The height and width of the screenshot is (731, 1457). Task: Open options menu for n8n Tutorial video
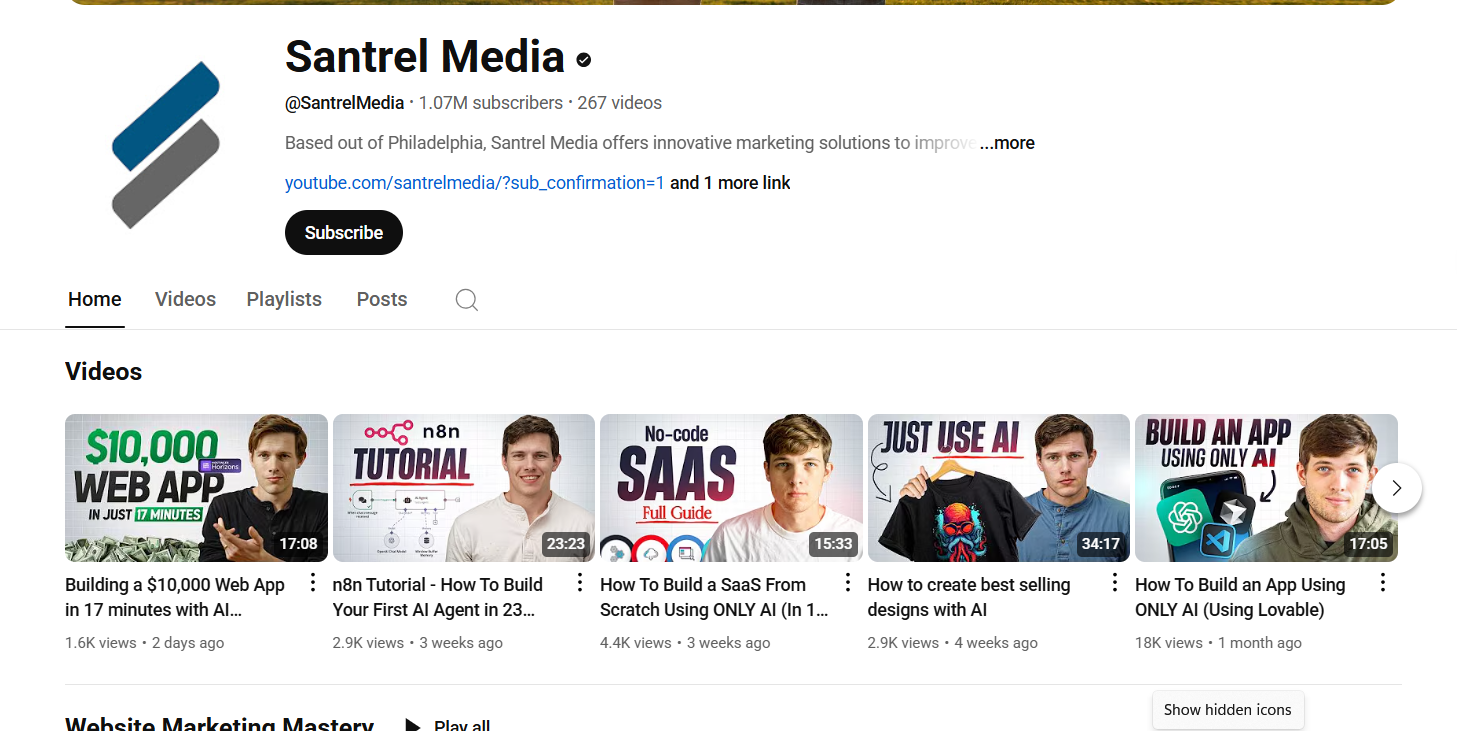tap(580, 583)
